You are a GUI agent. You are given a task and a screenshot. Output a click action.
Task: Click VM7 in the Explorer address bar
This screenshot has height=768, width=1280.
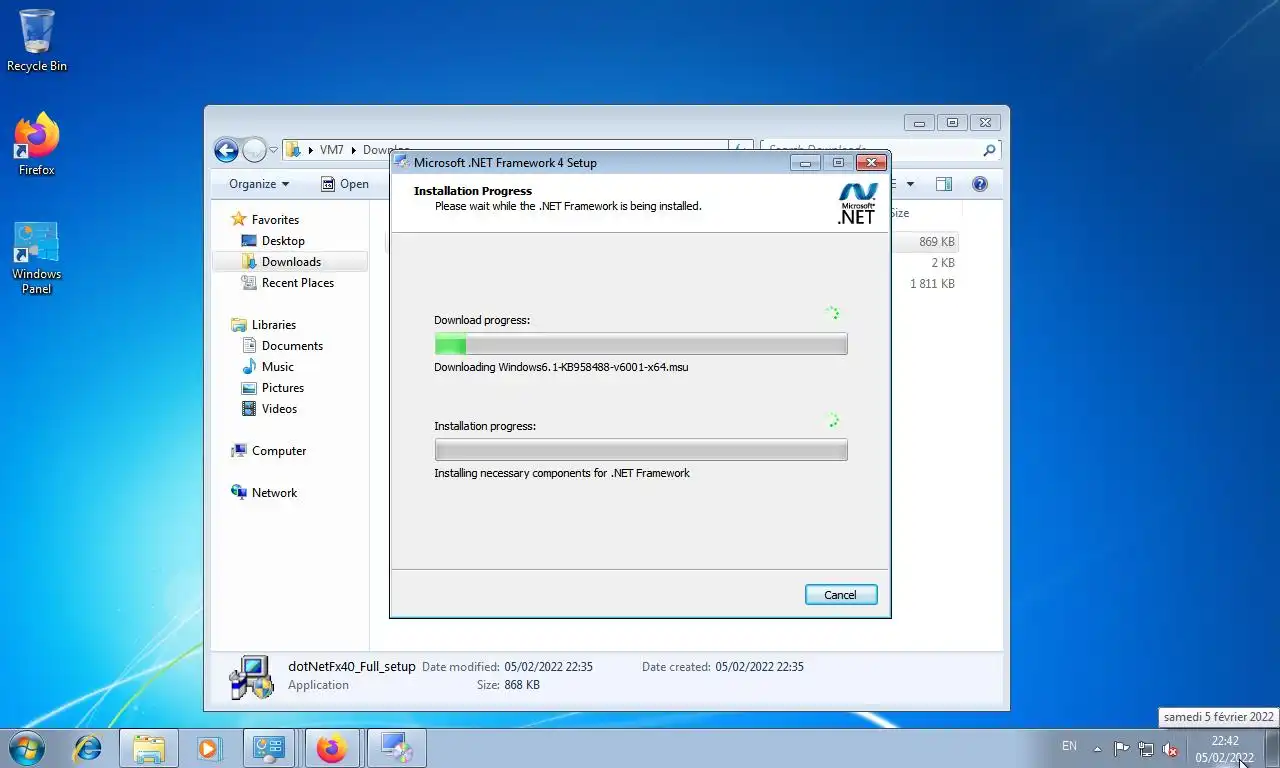(331, 150)
